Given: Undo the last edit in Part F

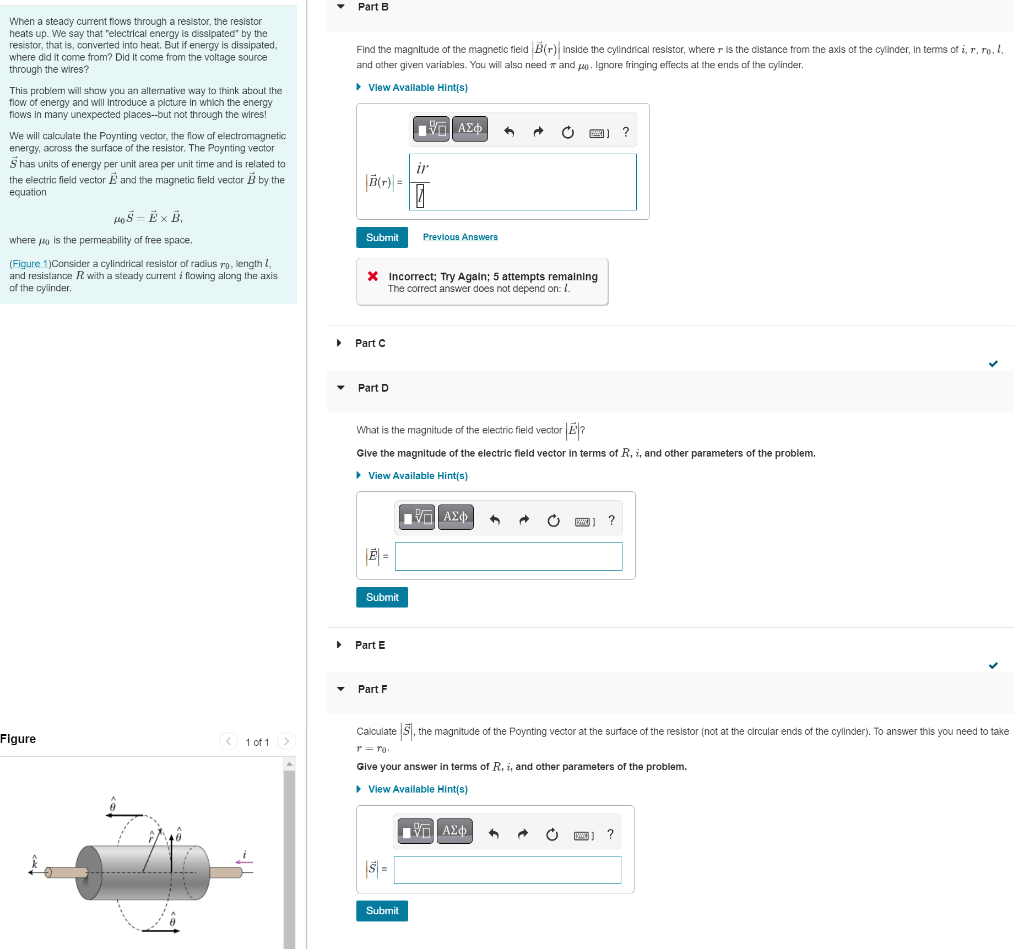Looking at the screenshot, I should [494, 834].
